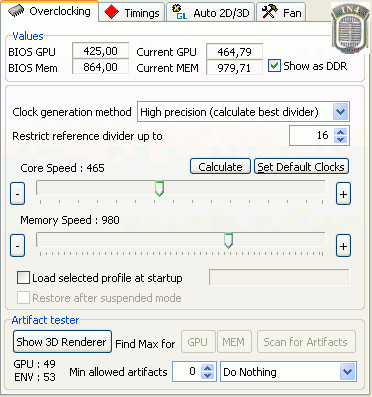This screenshot has width=372, height=397.
Task: Click the Calculate button
Action: (x=220, y=166)
